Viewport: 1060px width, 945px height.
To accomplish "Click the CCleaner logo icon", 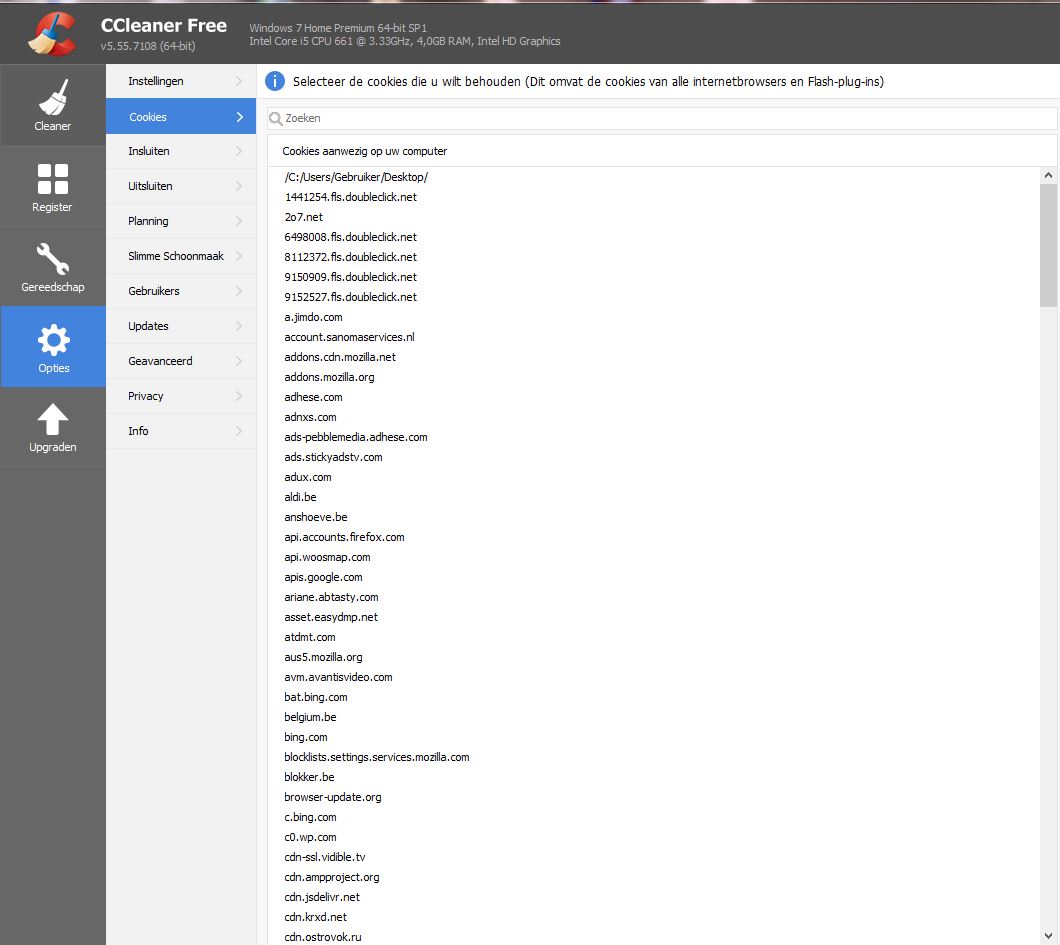I will click(52, 33).
